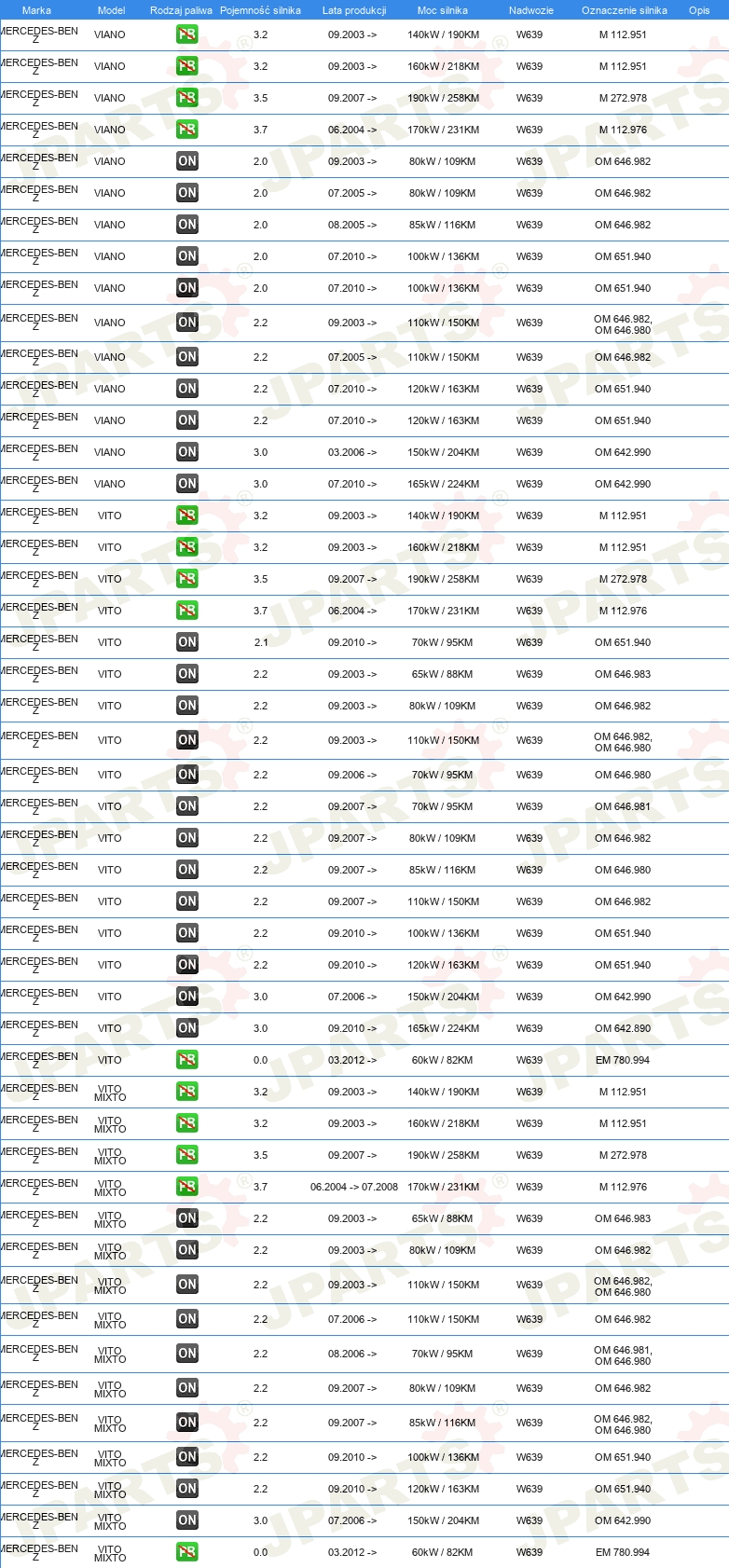The width and height of the screenshot is (729, 1568).
Task: Select the '2.1' engine capacity cell
Action: tap(260, 642)
